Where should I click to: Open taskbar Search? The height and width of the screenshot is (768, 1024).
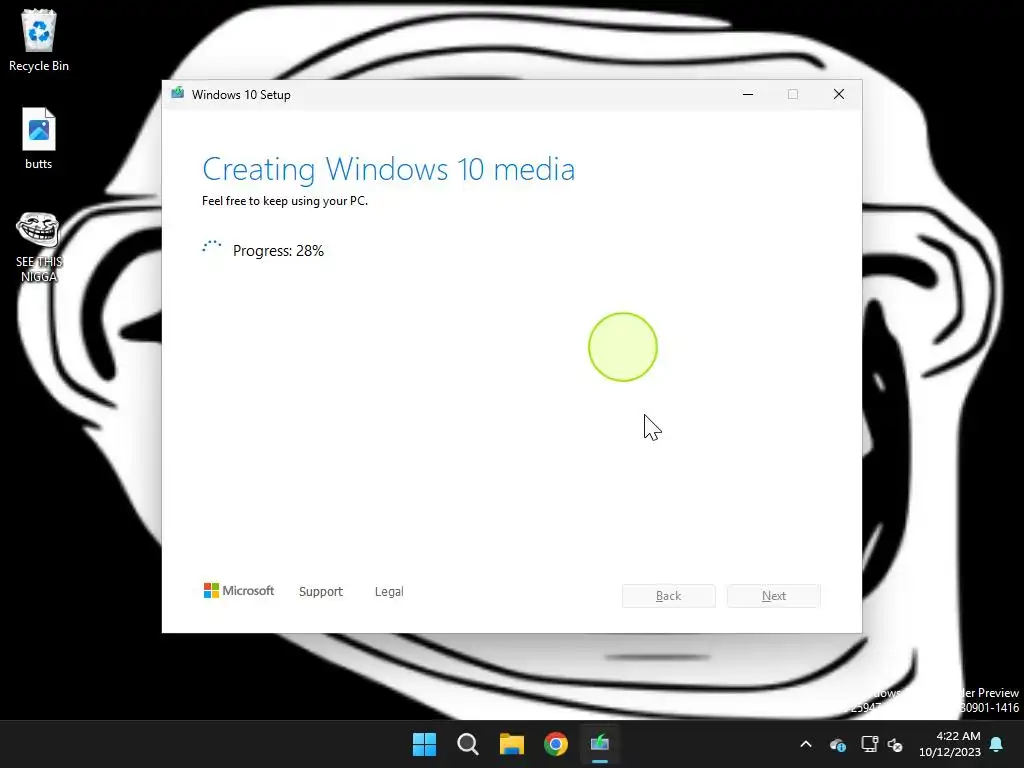click(468, 744)
